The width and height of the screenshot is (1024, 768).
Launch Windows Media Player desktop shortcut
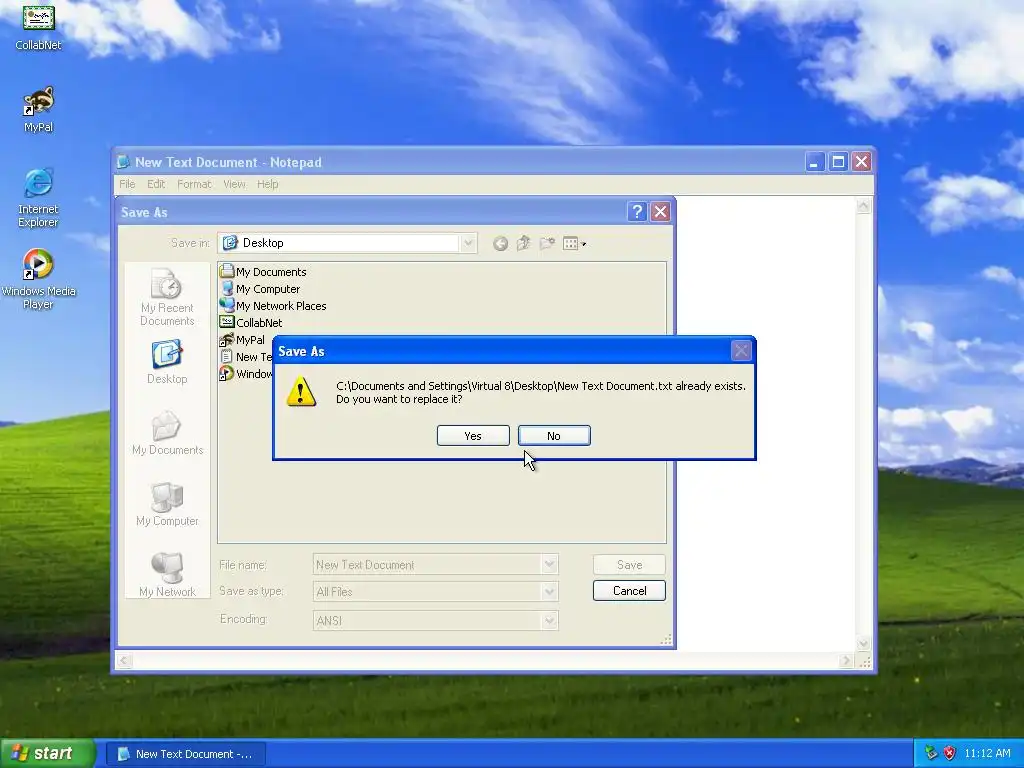38,280
